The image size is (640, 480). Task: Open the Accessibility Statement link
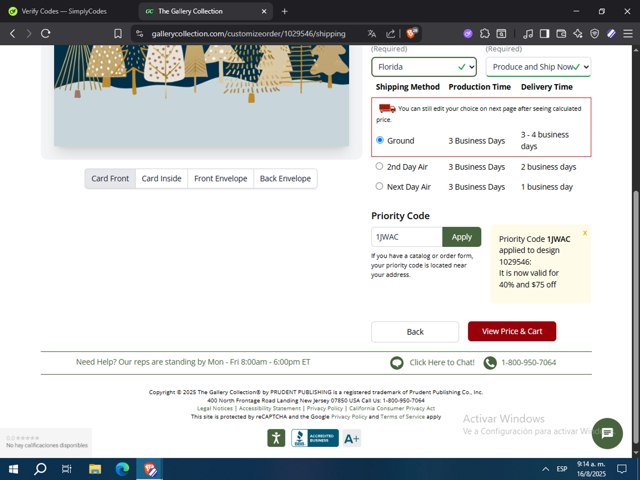(270, 408)
